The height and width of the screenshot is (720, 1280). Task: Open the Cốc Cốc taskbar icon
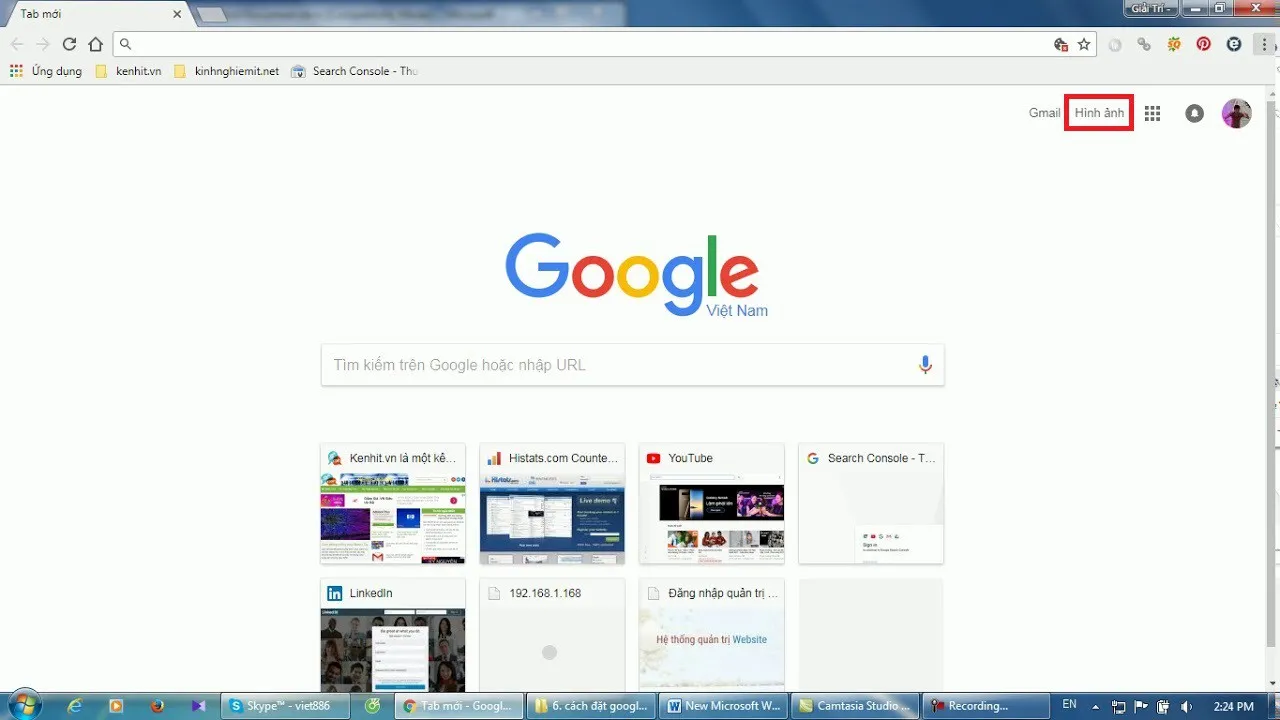coord(372,706)
